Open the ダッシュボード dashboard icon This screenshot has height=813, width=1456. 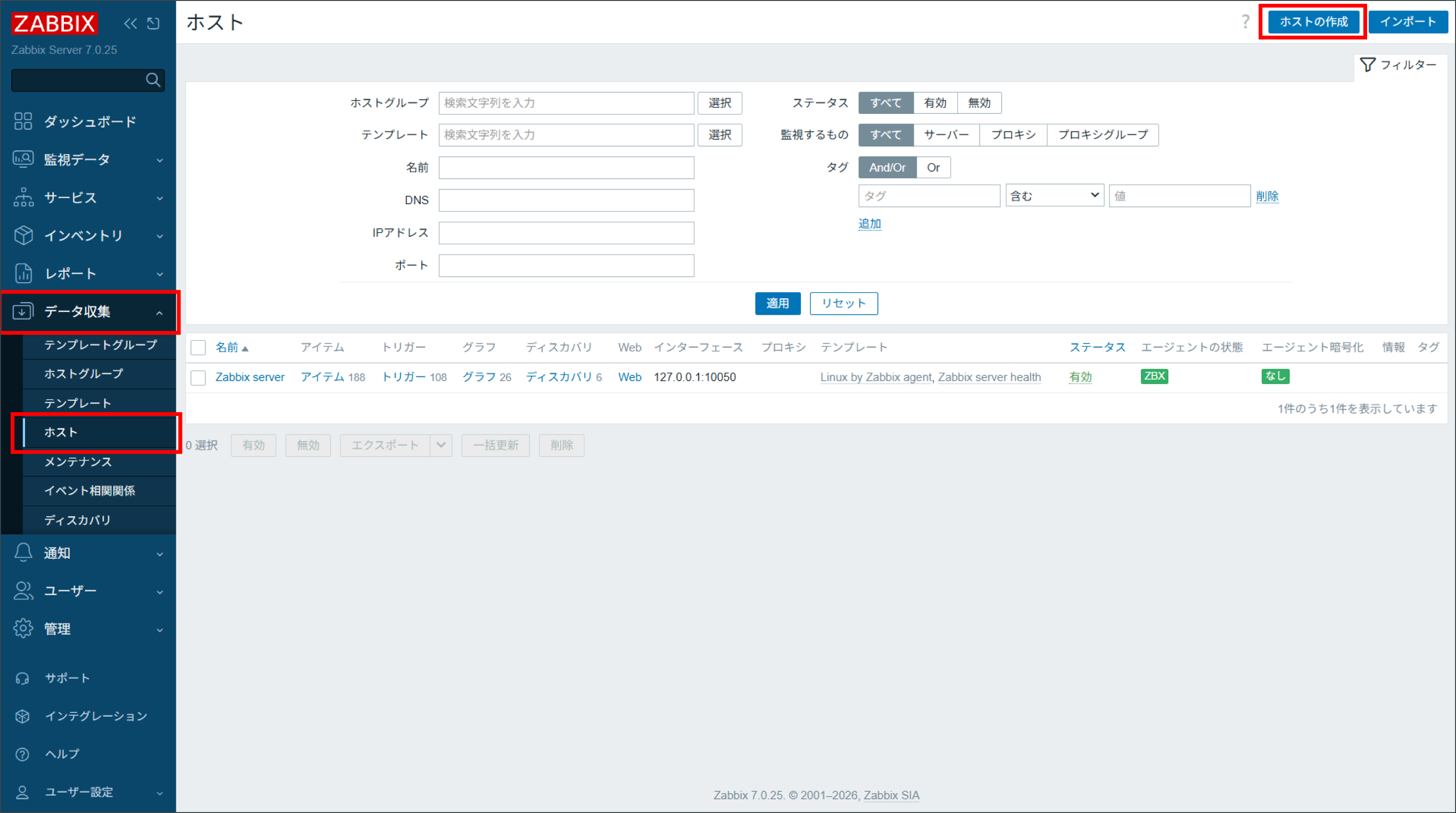[23, 121]
